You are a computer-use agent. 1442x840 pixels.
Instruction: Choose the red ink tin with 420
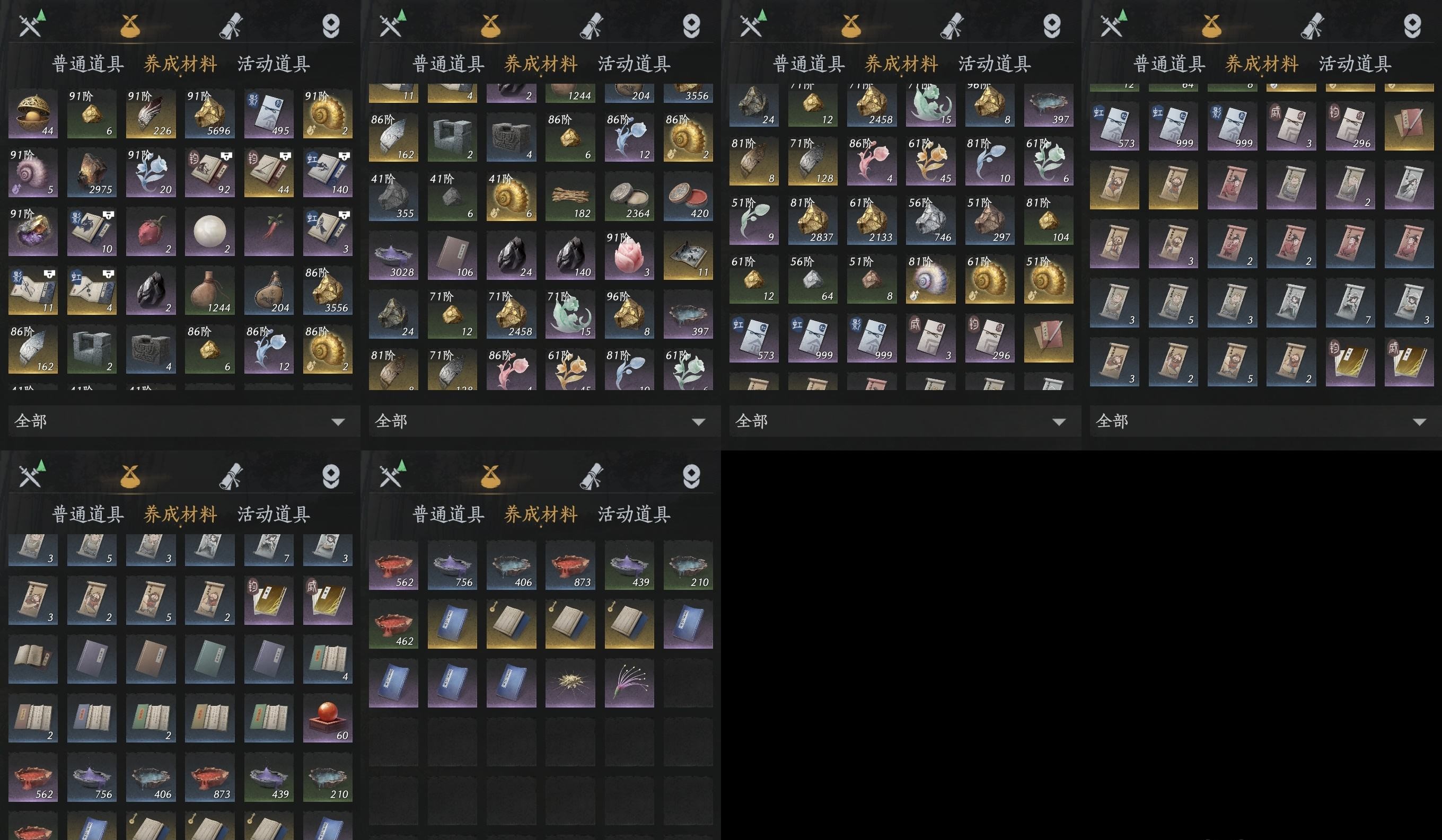tap(688, 196)
